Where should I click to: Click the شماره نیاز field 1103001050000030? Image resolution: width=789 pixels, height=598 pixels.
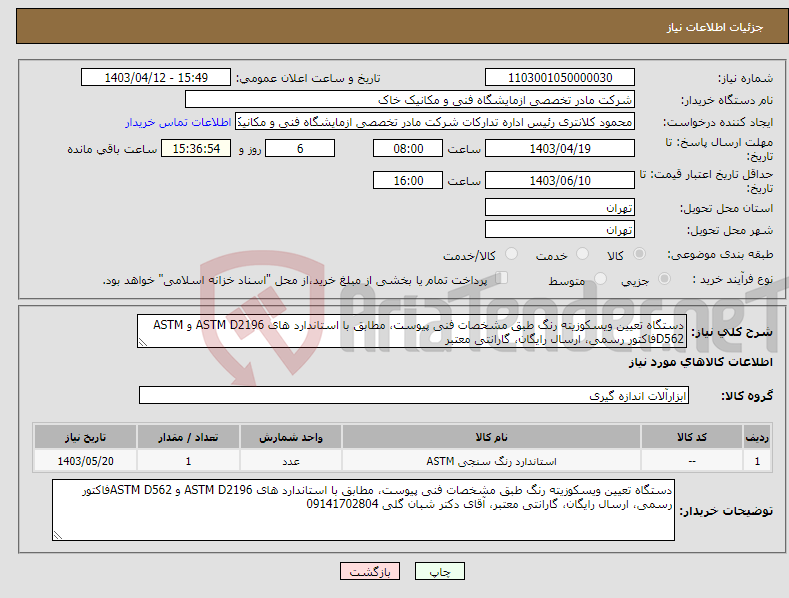560,78
